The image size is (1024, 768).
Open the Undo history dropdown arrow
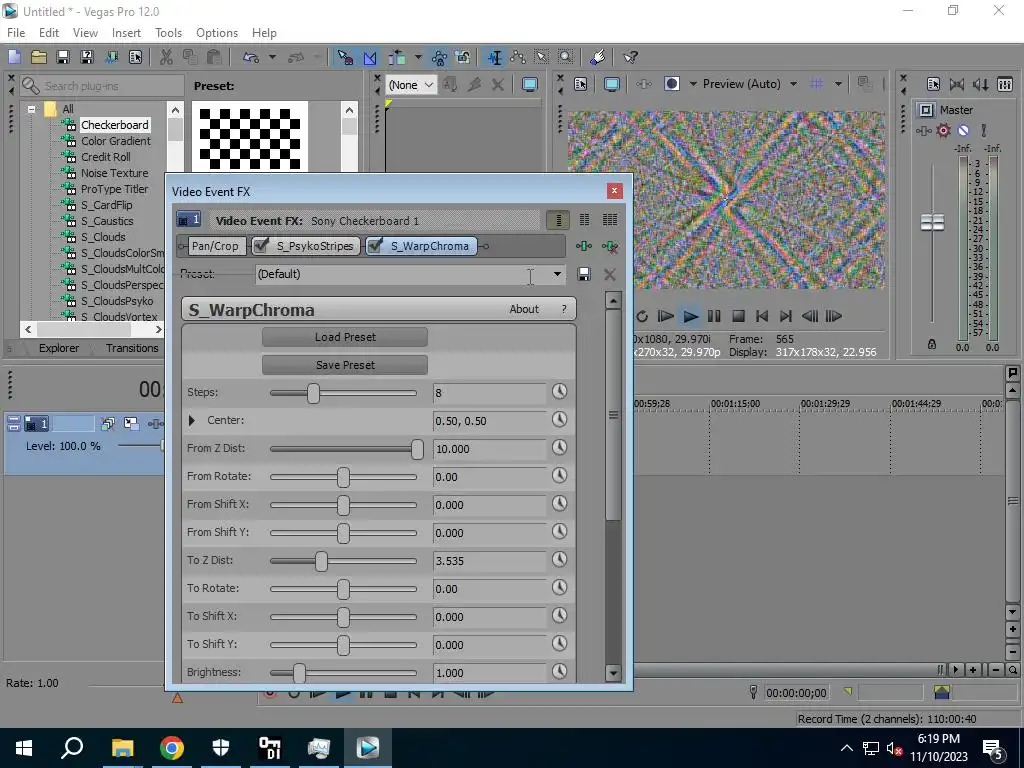[272, 57]
